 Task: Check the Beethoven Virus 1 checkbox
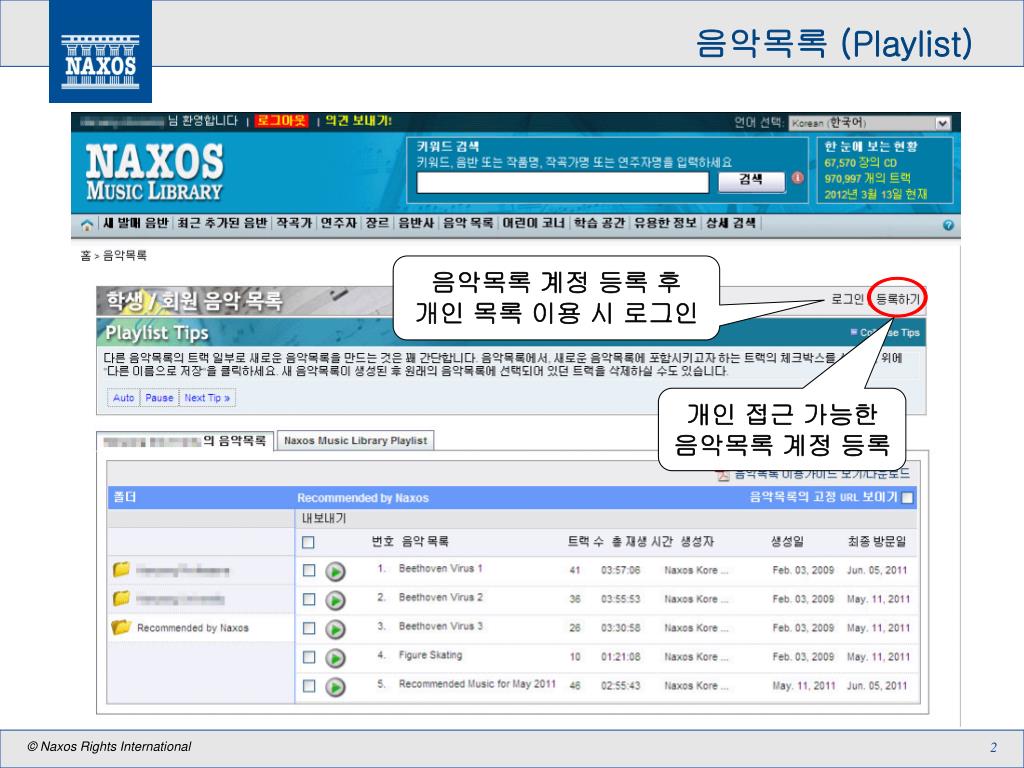pos(309,570)
